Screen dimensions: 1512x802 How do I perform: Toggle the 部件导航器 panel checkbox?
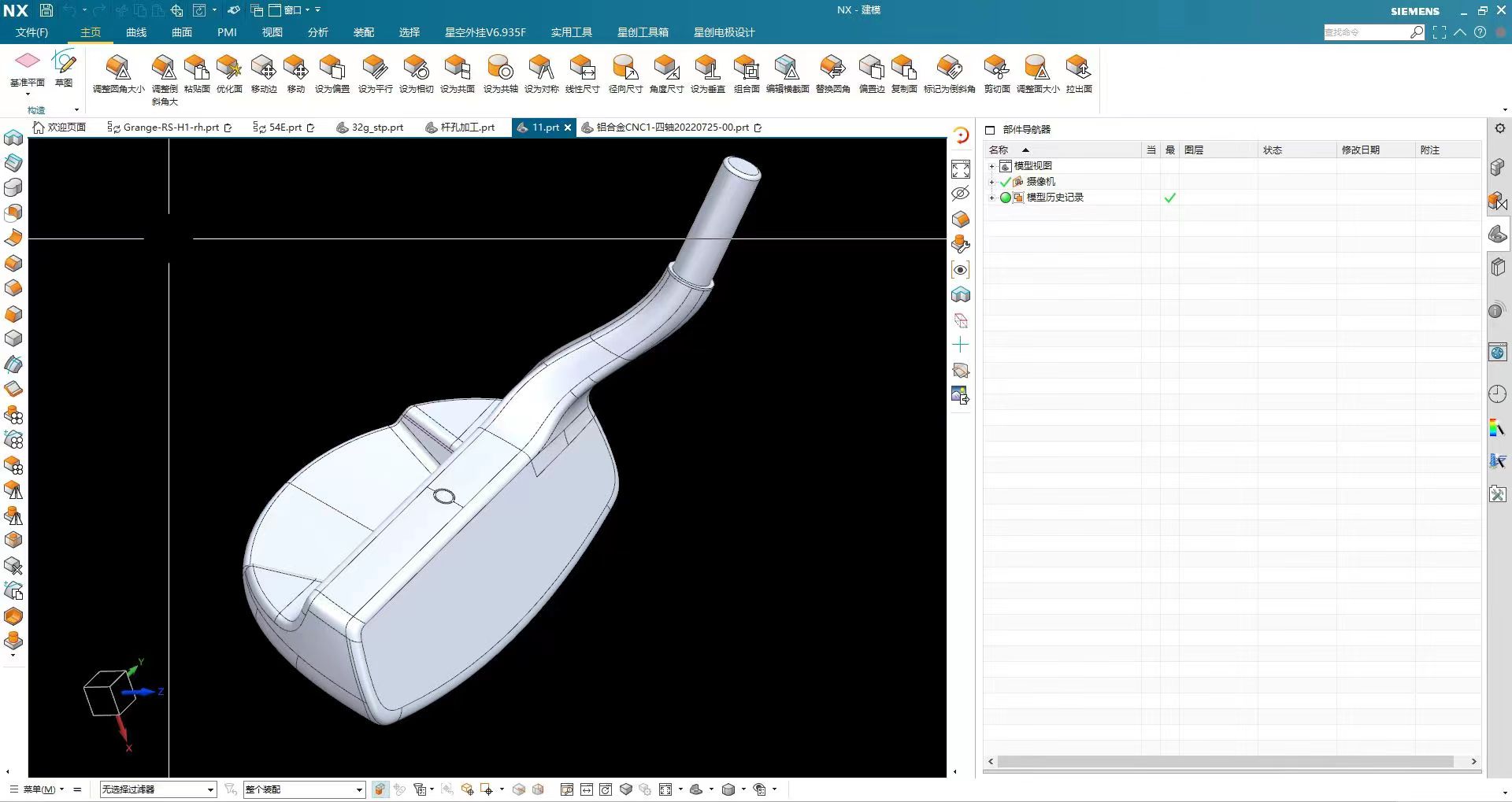click(990, 130)
